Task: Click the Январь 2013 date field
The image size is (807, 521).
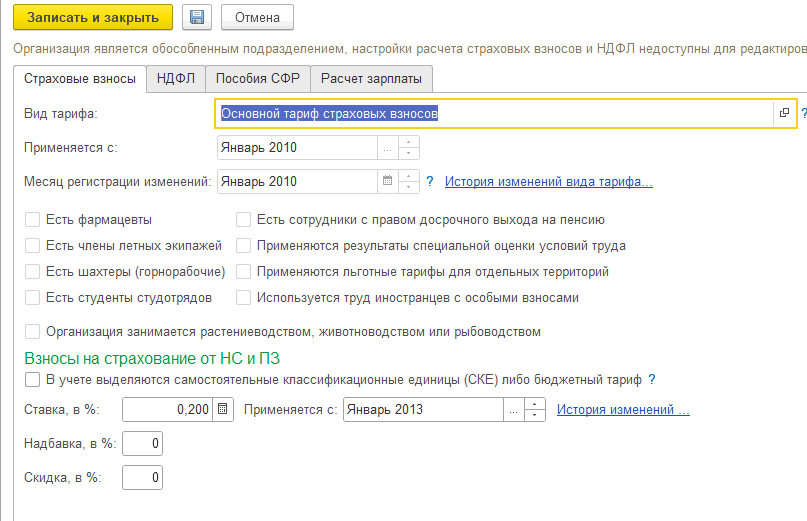Action: (424, 409)
